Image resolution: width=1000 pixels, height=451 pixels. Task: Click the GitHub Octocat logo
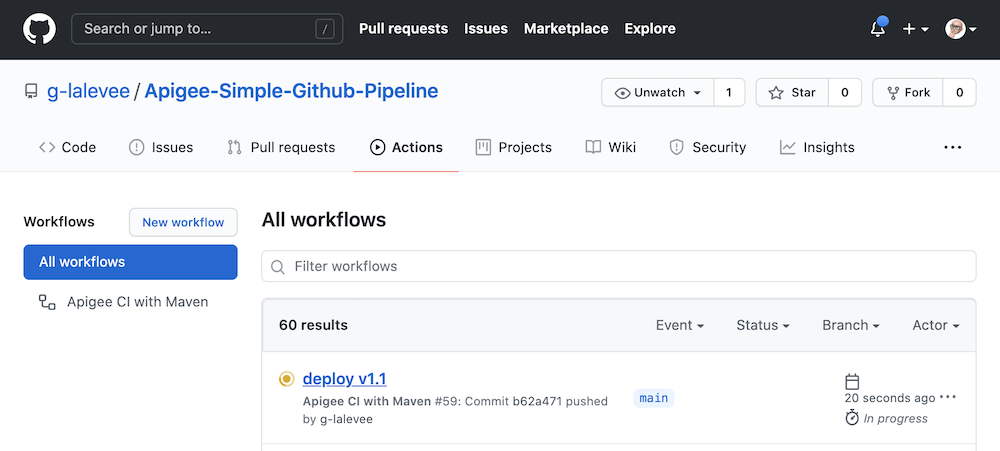pyautogui.click(x=40, y=29)
